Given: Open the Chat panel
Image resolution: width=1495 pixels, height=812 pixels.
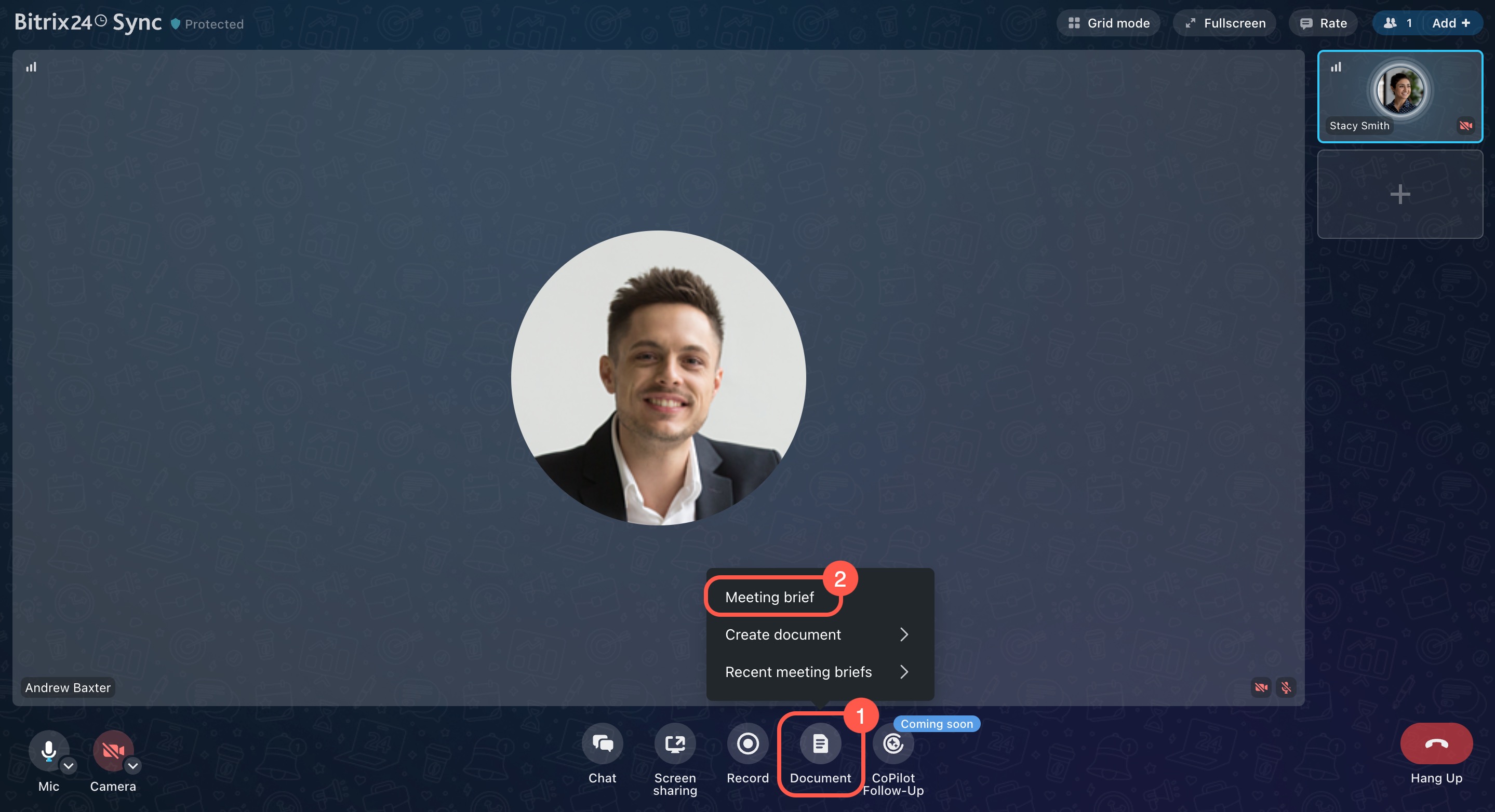Looking at the screenshot, I should (x=602, y=743).
